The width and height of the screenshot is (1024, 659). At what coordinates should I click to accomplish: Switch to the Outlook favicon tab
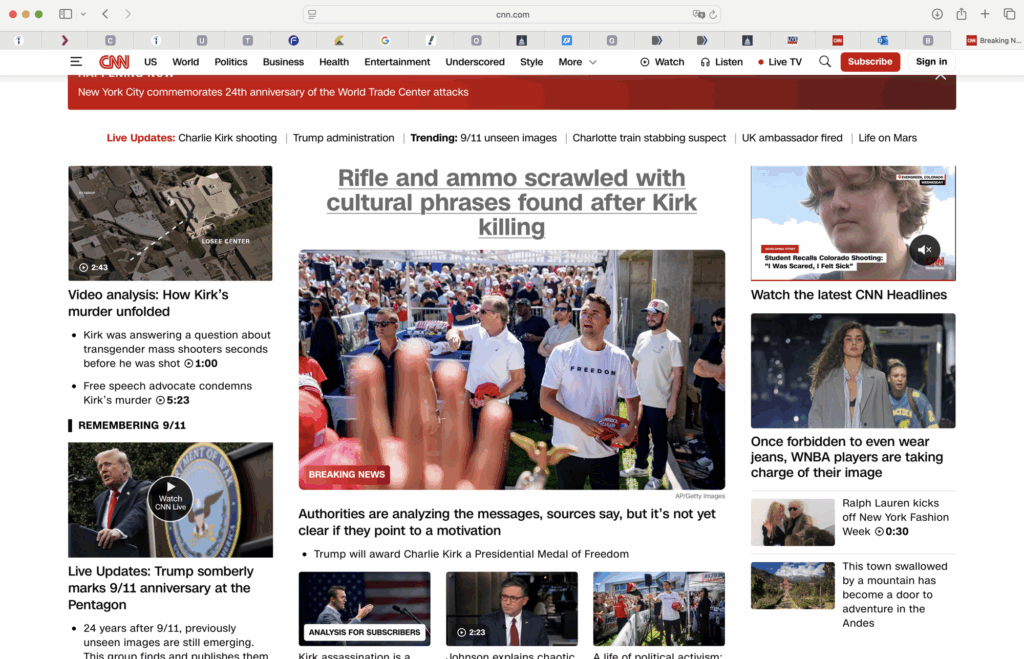click(882, 40)
